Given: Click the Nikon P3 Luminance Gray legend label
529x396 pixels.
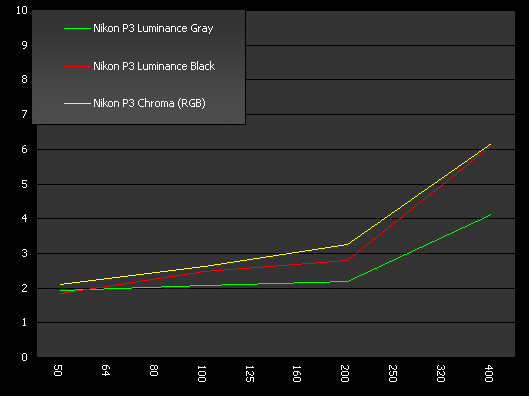Looking at the screenshot, I should tap(153, 28).
